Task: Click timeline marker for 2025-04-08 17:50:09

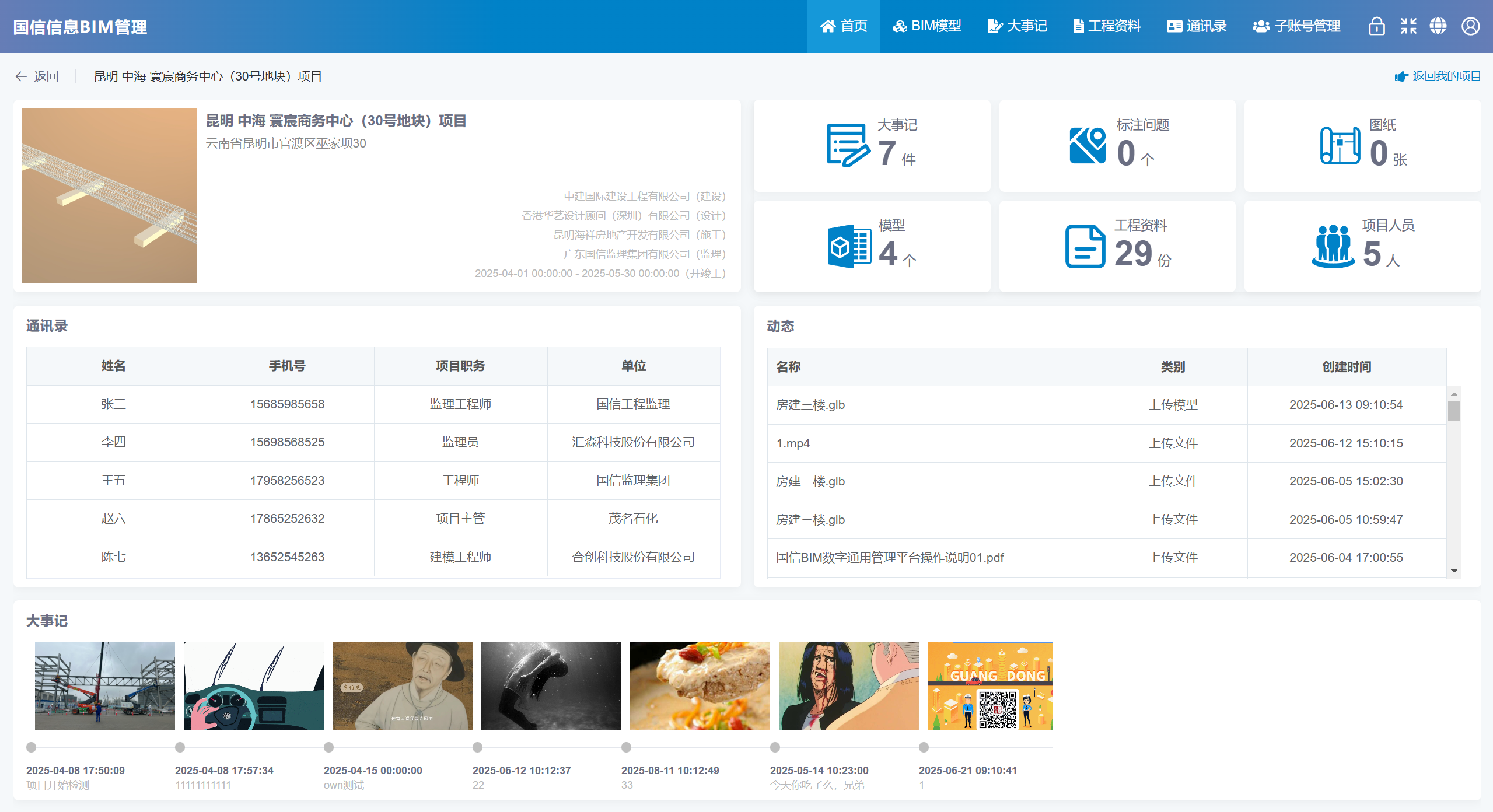Action: 32,747
